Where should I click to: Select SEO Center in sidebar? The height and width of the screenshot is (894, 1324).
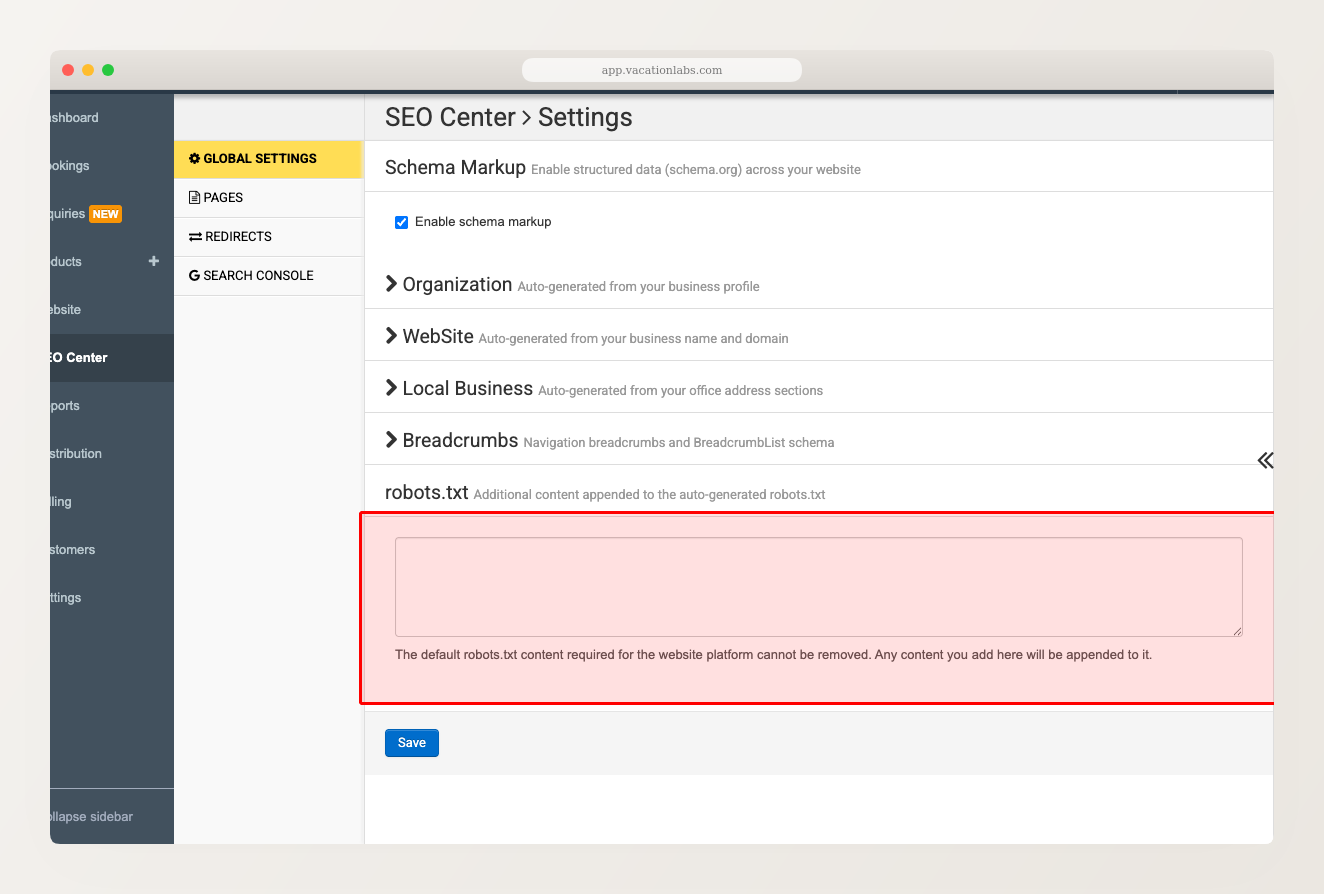112,358
